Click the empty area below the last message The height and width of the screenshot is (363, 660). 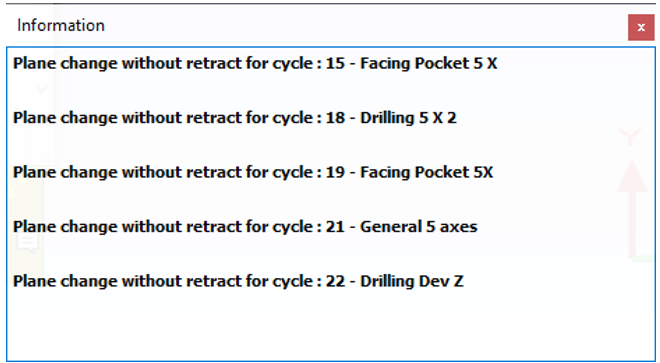click(330, 326)
